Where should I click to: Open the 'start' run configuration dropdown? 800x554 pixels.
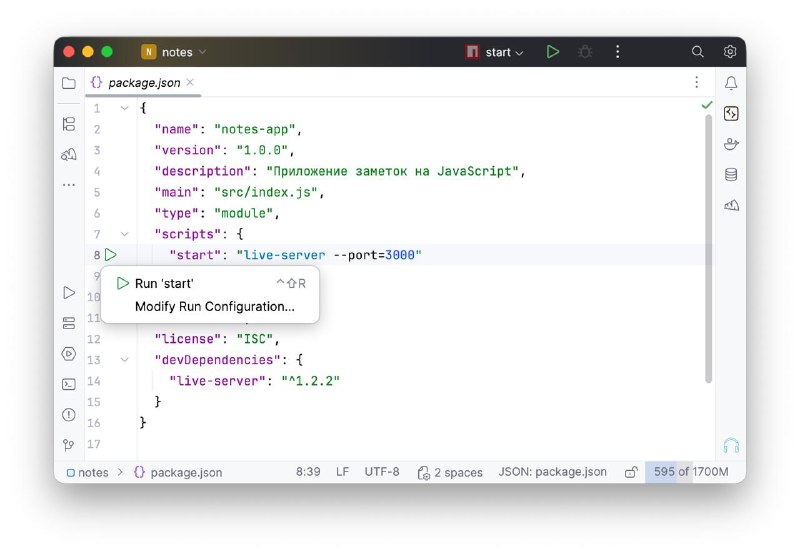[x=494, y=52]
